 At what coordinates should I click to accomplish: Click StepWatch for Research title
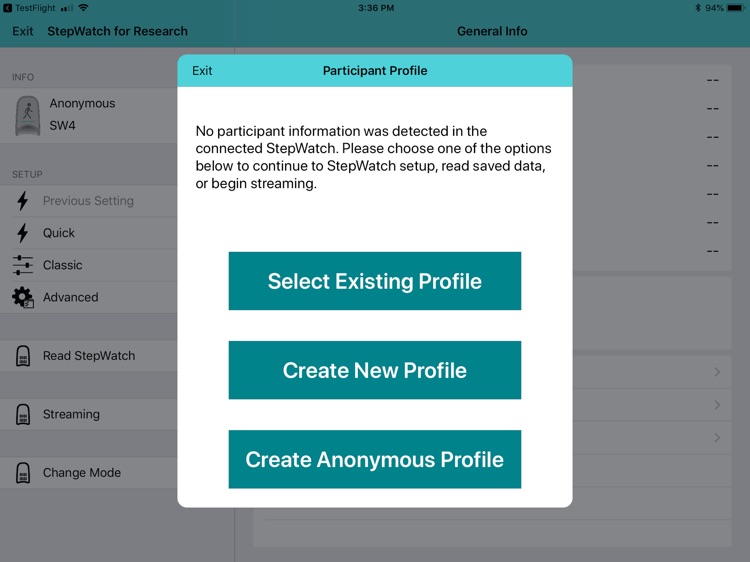(x=117, y=31)
